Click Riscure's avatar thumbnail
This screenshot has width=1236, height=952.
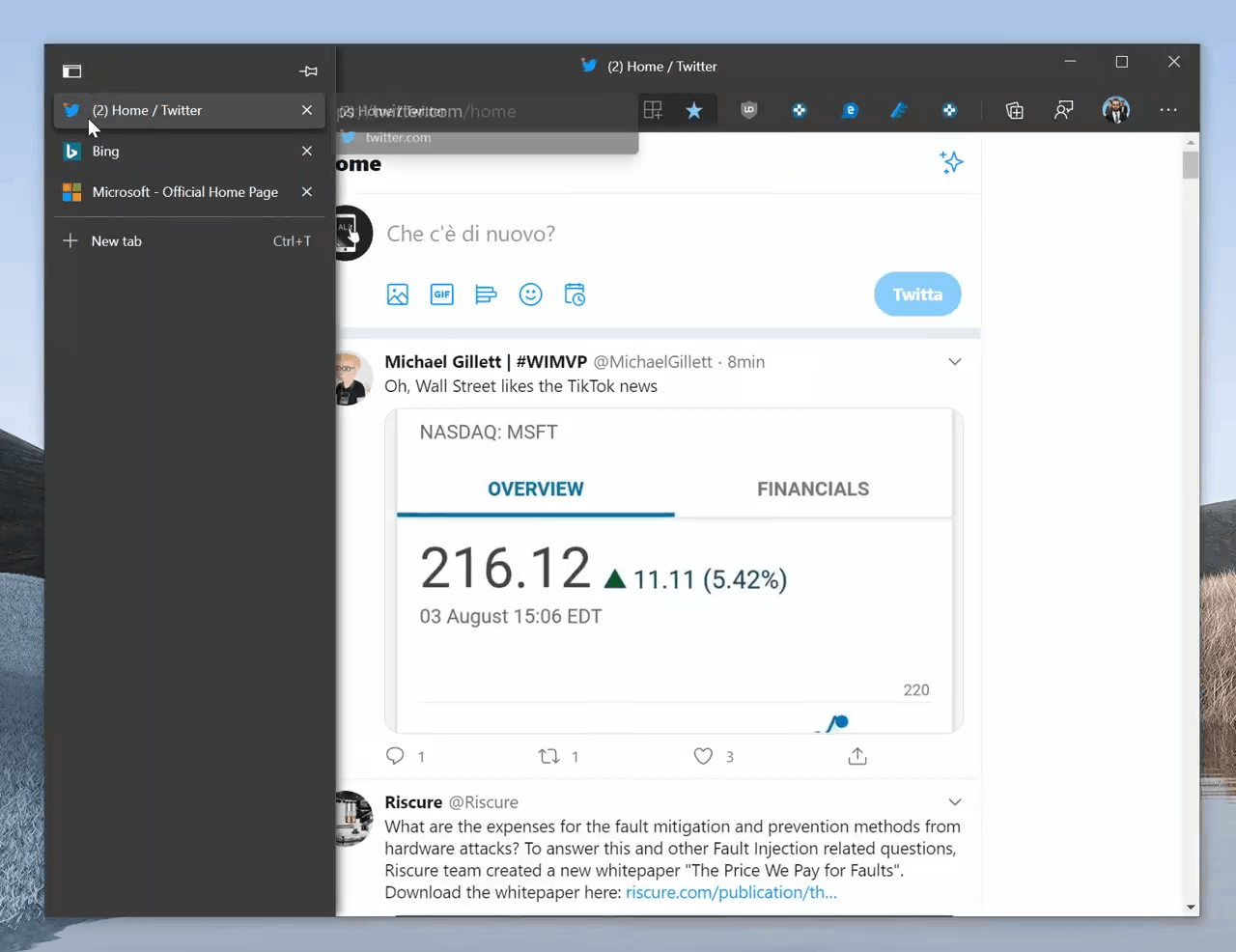pos(353,819)
